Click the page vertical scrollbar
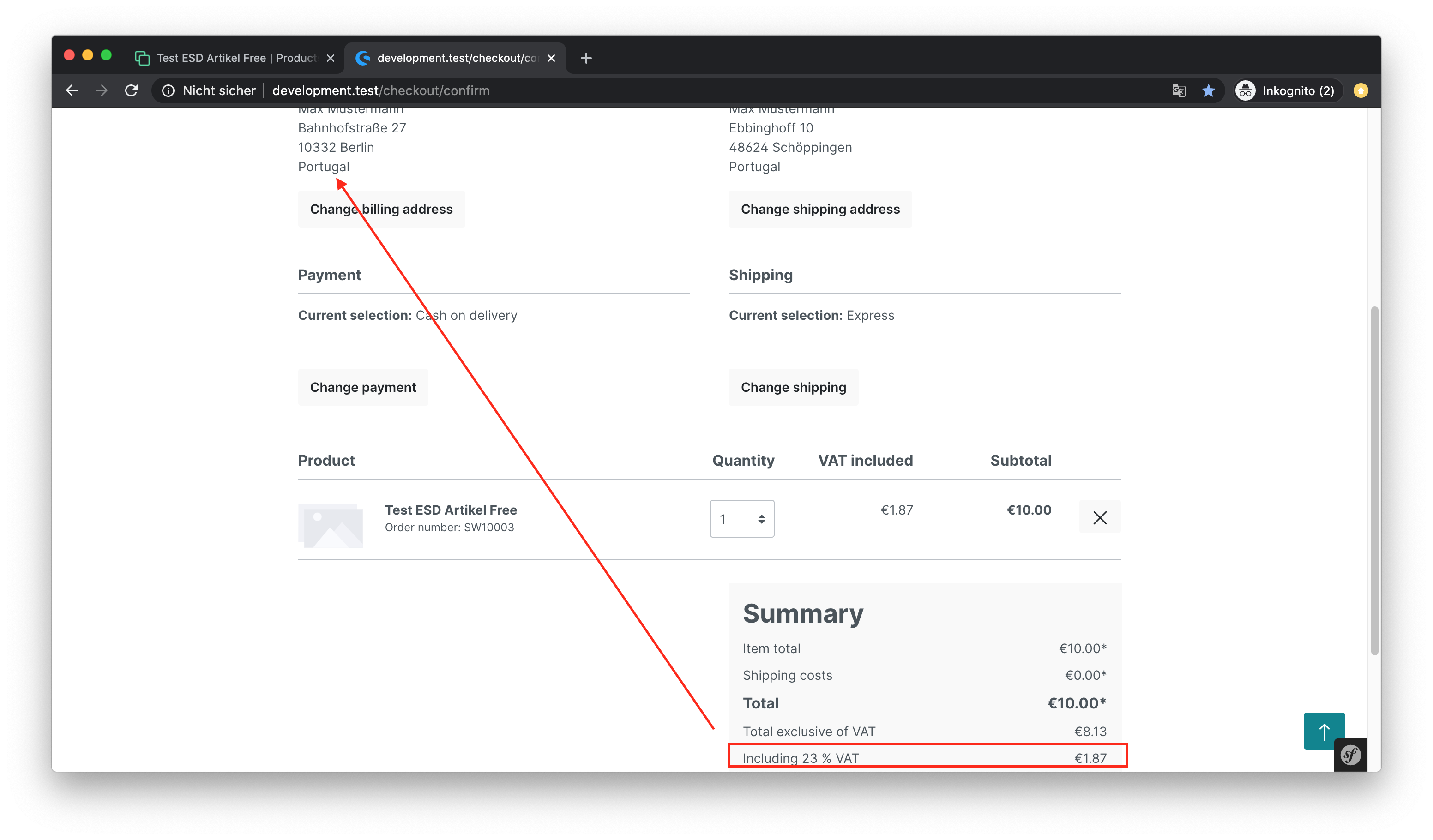Screen dimensions: 1433x840 [1374, 480]
